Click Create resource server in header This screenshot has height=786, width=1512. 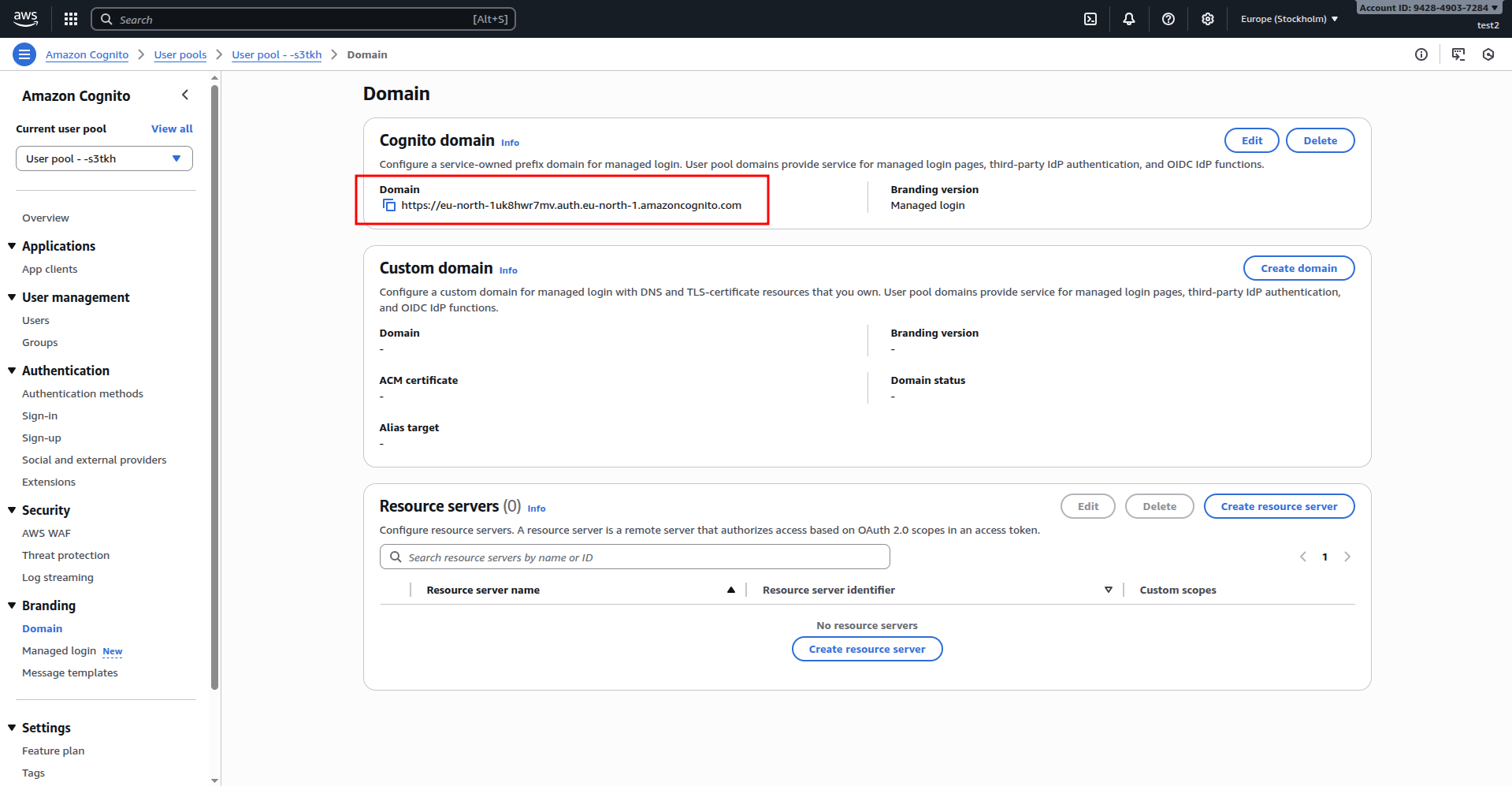pyautogui.click(x=1280, y=506)
